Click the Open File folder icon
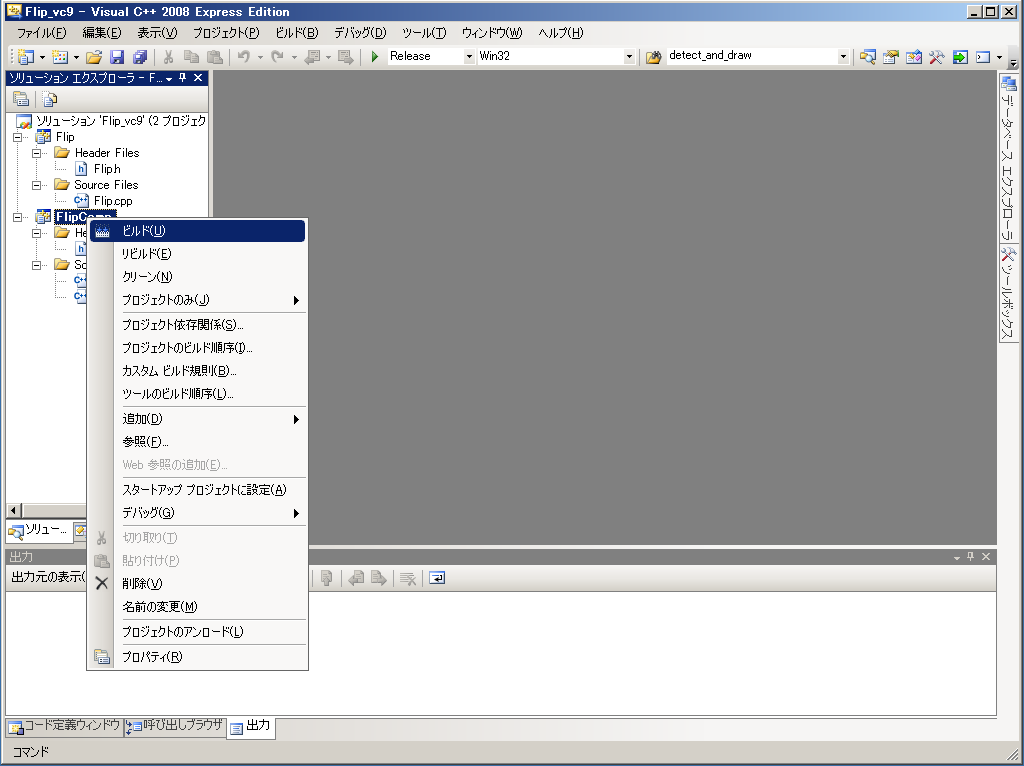The width and height of the screenshot is (1024, 766). coord(94,57)
